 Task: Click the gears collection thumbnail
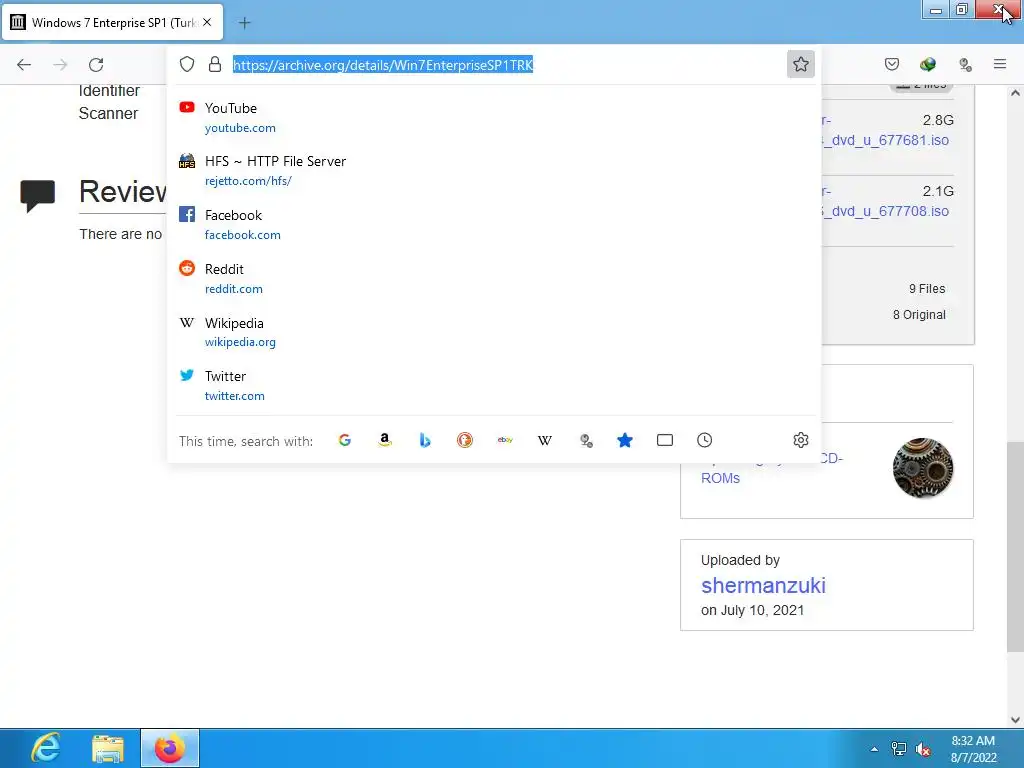(922, 468)
